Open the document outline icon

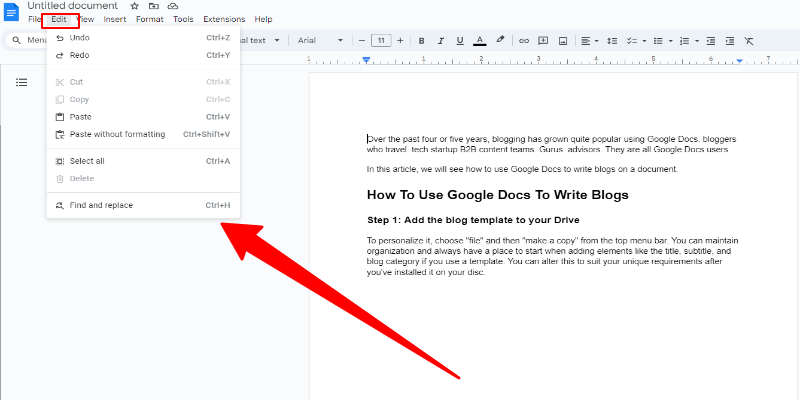click(22, 81)
